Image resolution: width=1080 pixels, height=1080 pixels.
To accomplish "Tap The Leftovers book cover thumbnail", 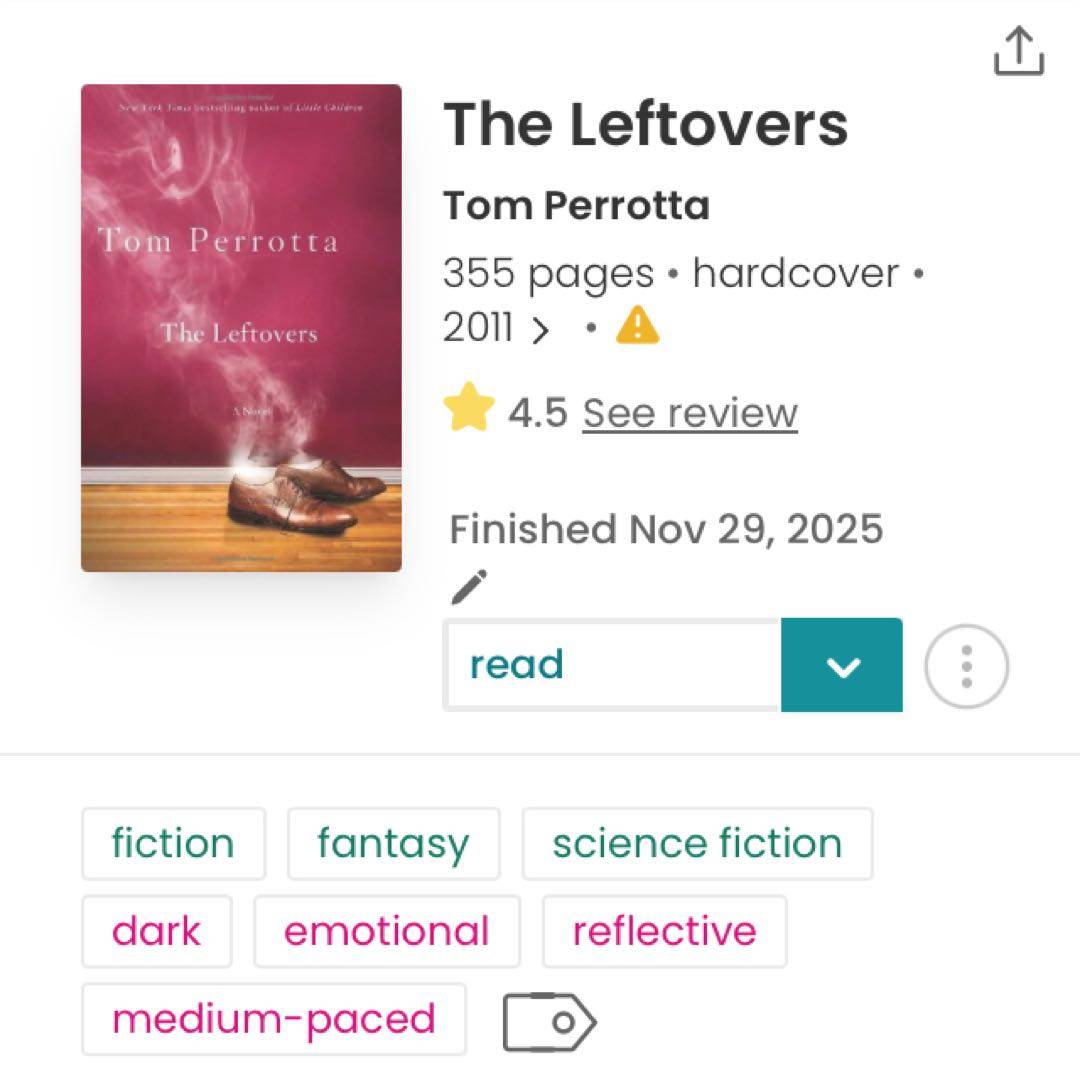I will point(241,328).
